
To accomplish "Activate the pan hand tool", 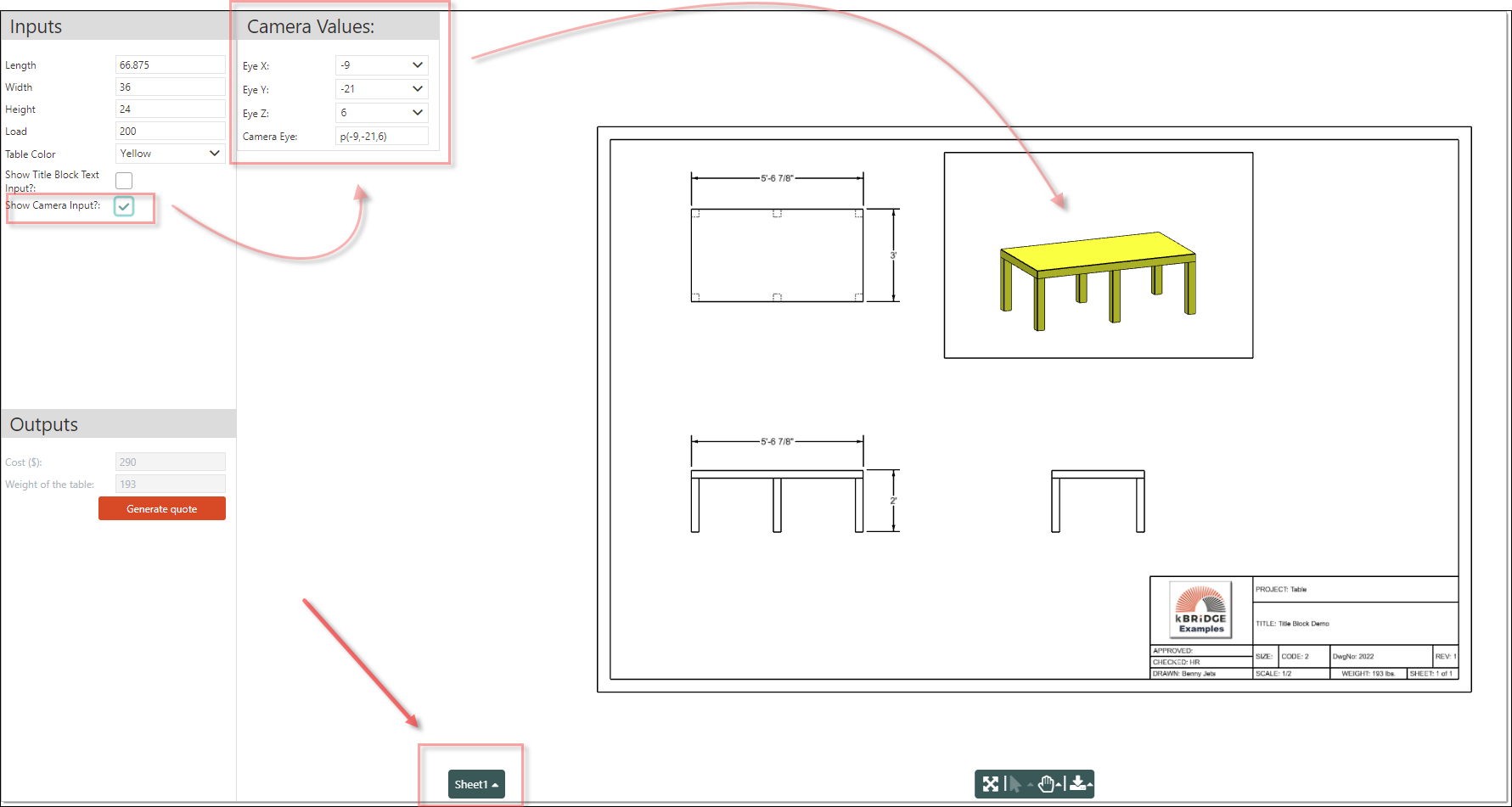I will [x=1046, y=784].
